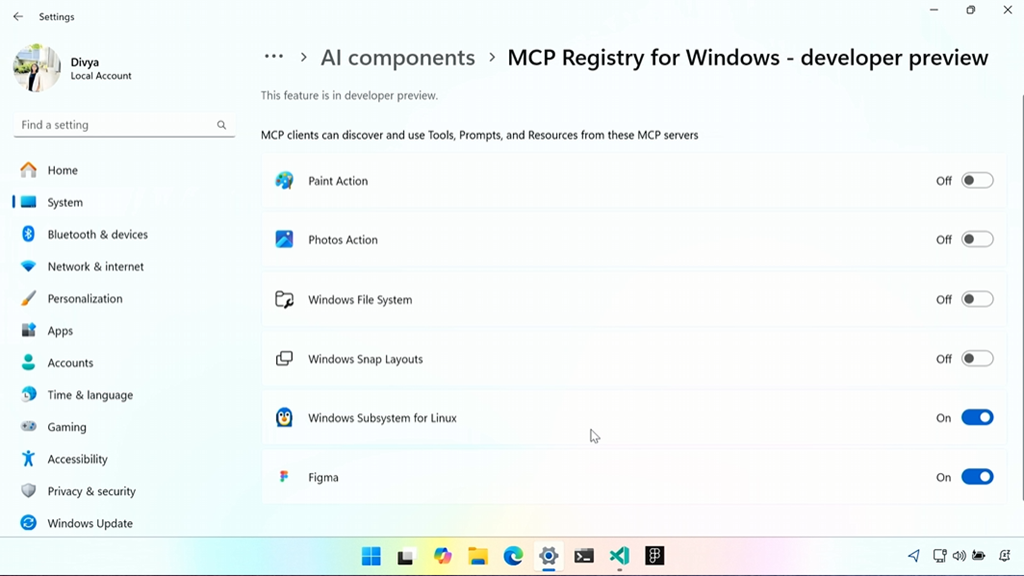
Task: Click the Photos Action app icon
Action: (284, 239)
